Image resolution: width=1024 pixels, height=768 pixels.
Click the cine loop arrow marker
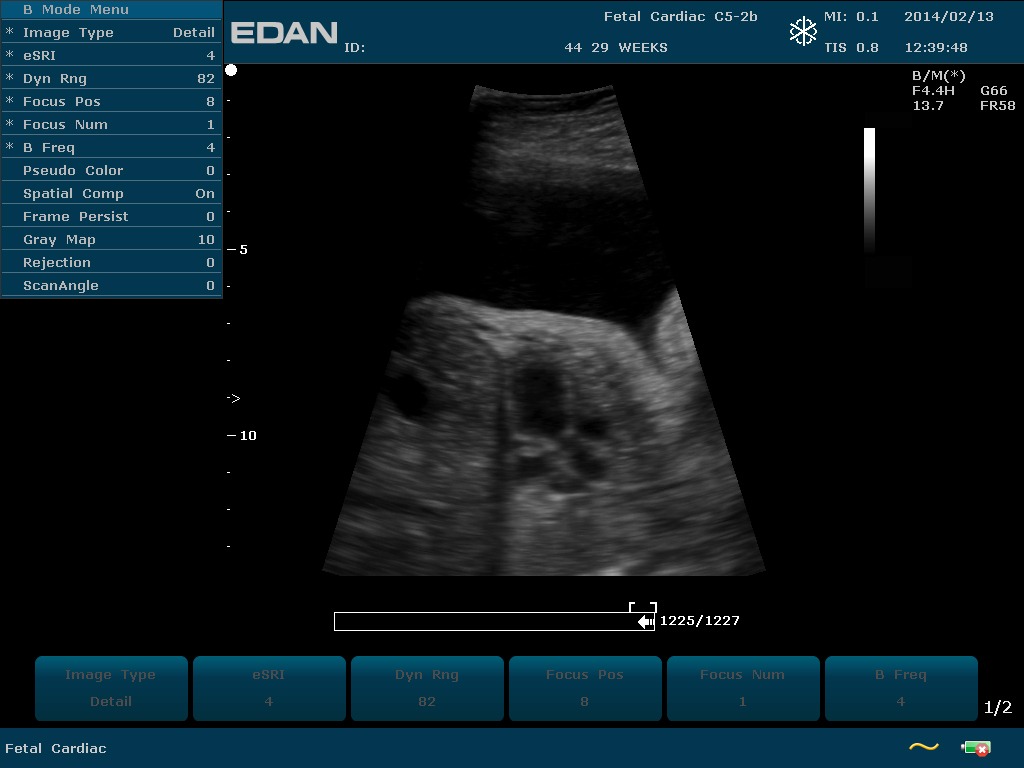click(x=645, y=622)
